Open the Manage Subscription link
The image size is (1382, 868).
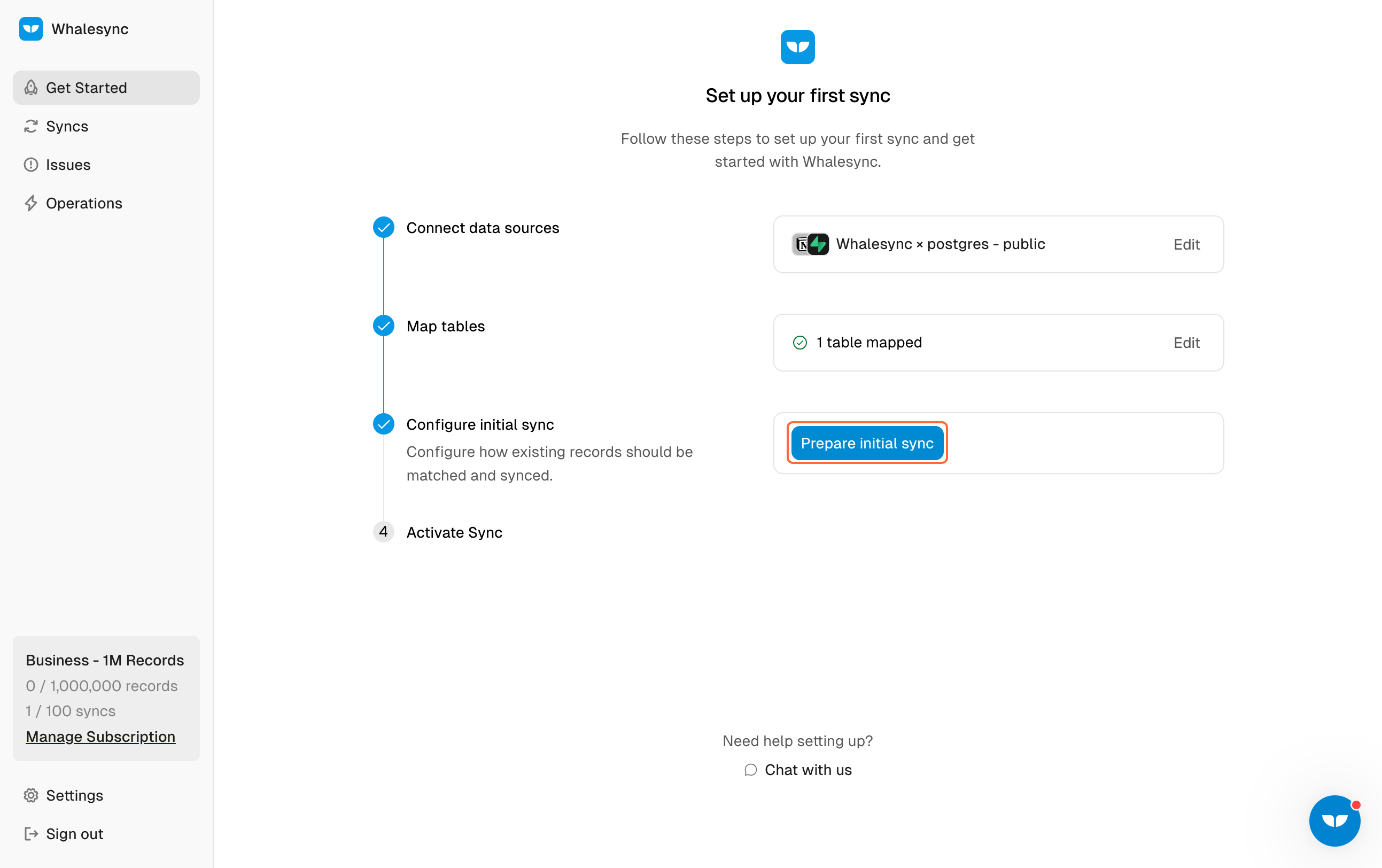pos(100,737)
